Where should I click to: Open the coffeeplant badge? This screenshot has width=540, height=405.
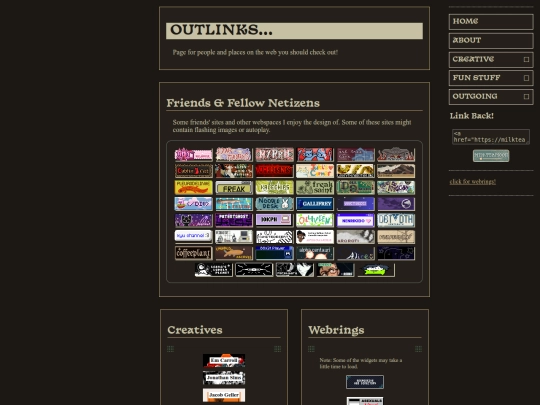pos(194,253)
